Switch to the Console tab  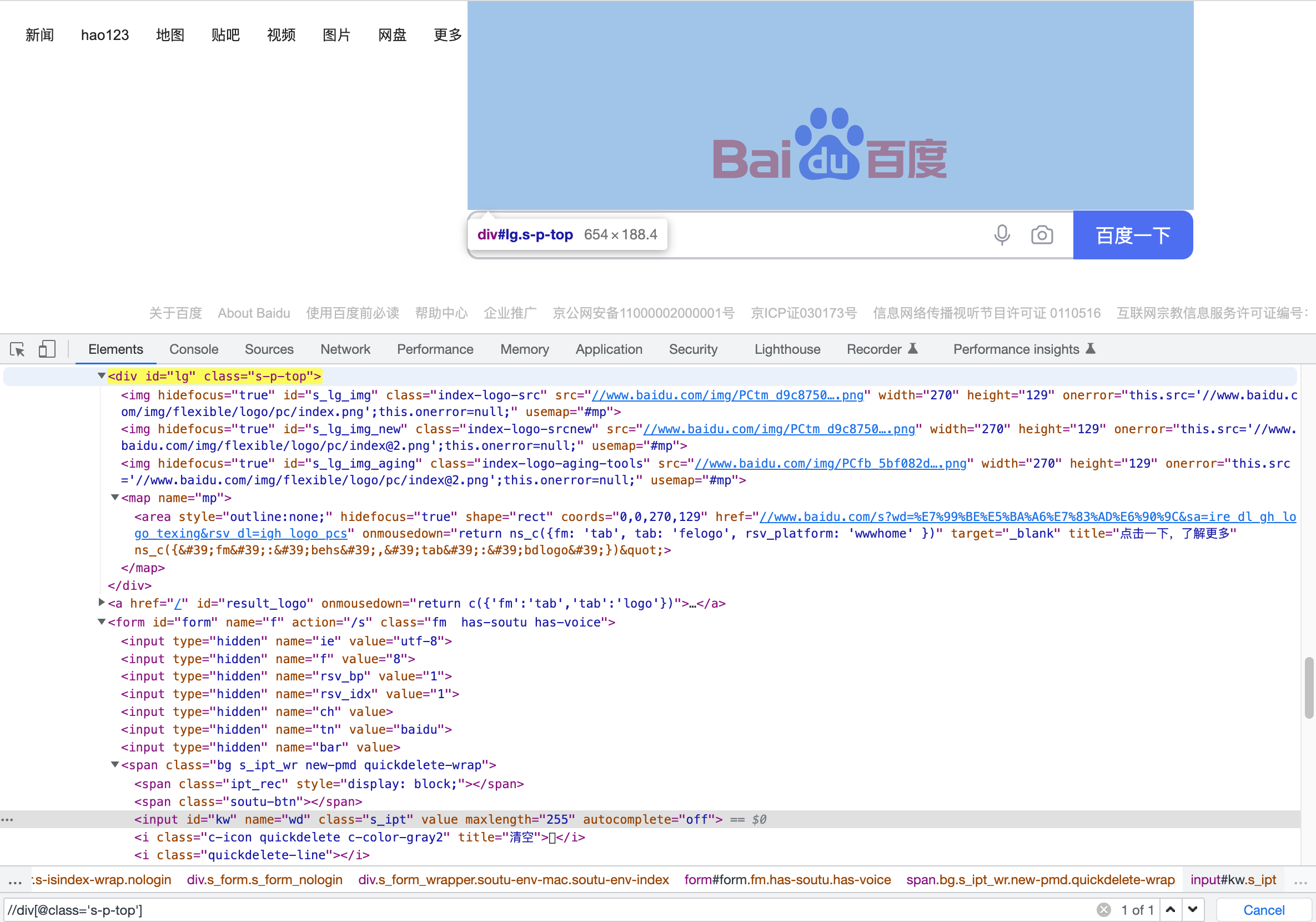194,349
